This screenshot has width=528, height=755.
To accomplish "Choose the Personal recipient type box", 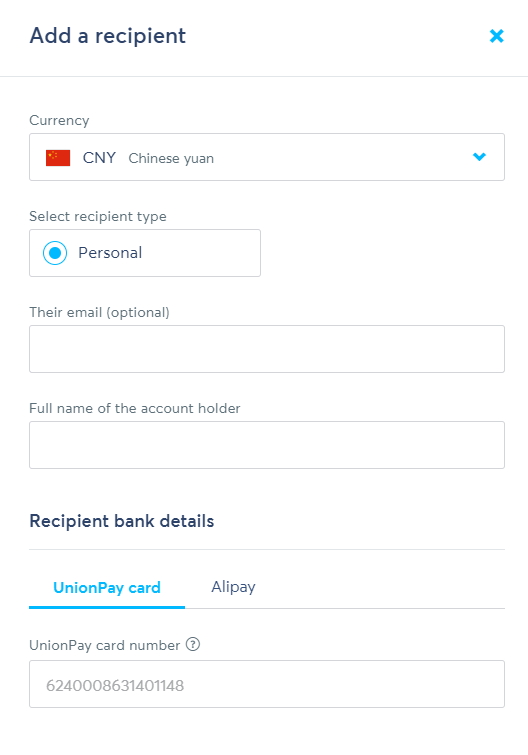I will coord(145,253).
